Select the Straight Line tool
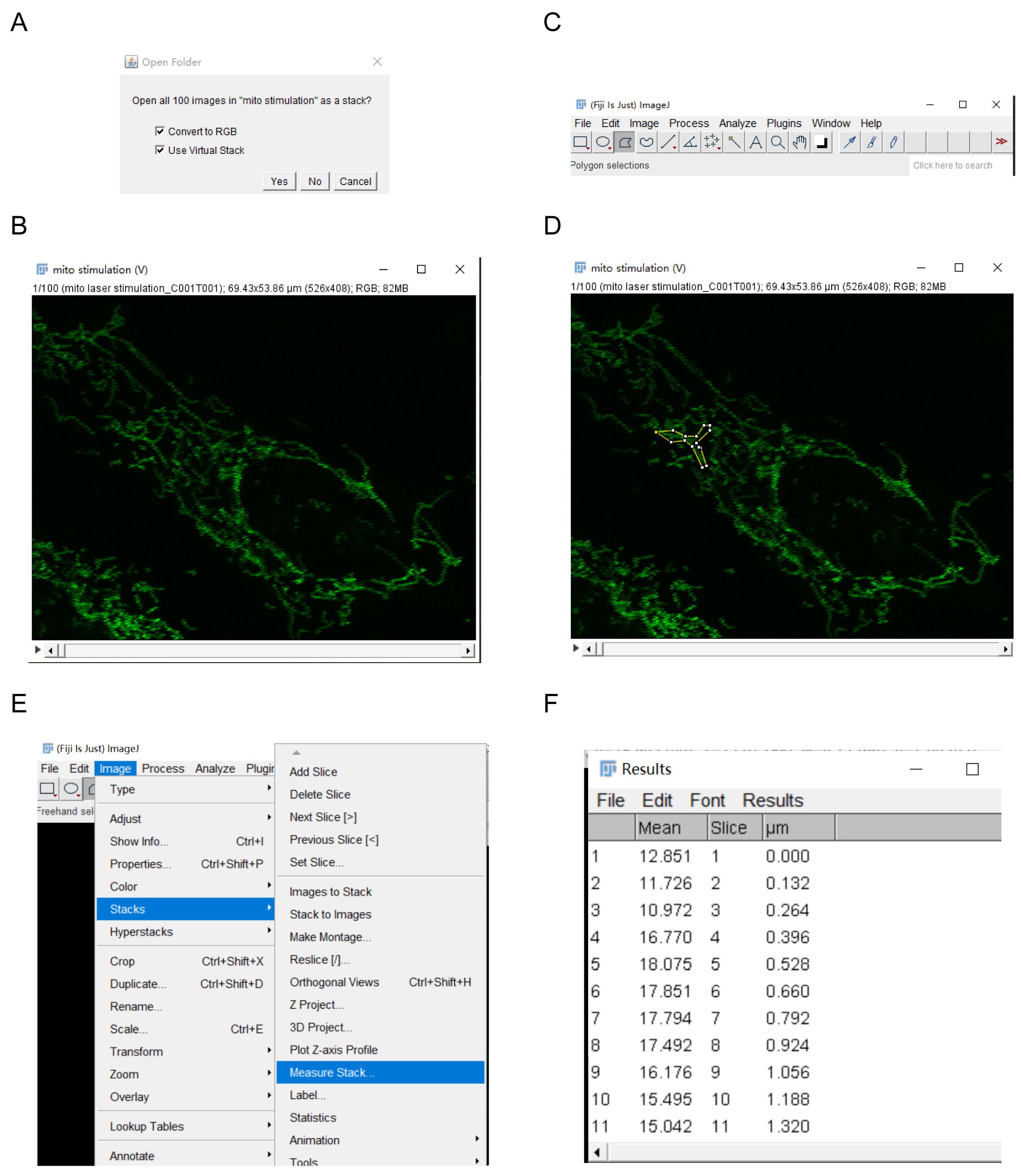 click(x=669, y=142)
